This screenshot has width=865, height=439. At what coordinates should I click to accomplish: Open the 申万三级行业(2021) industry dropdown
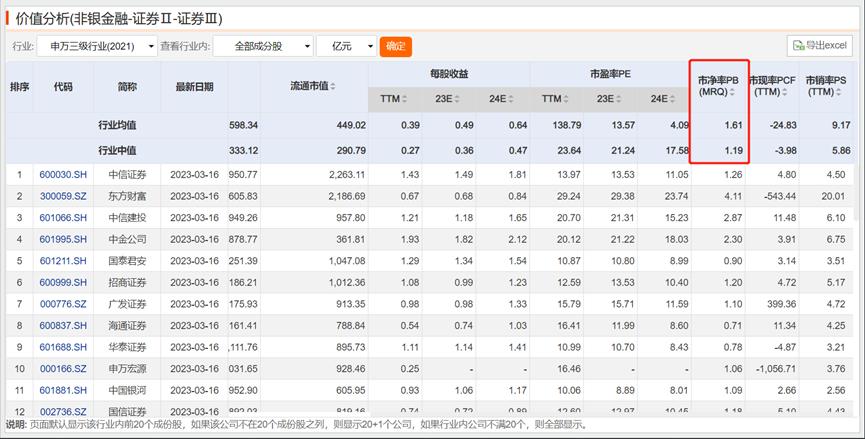point(97,46)
